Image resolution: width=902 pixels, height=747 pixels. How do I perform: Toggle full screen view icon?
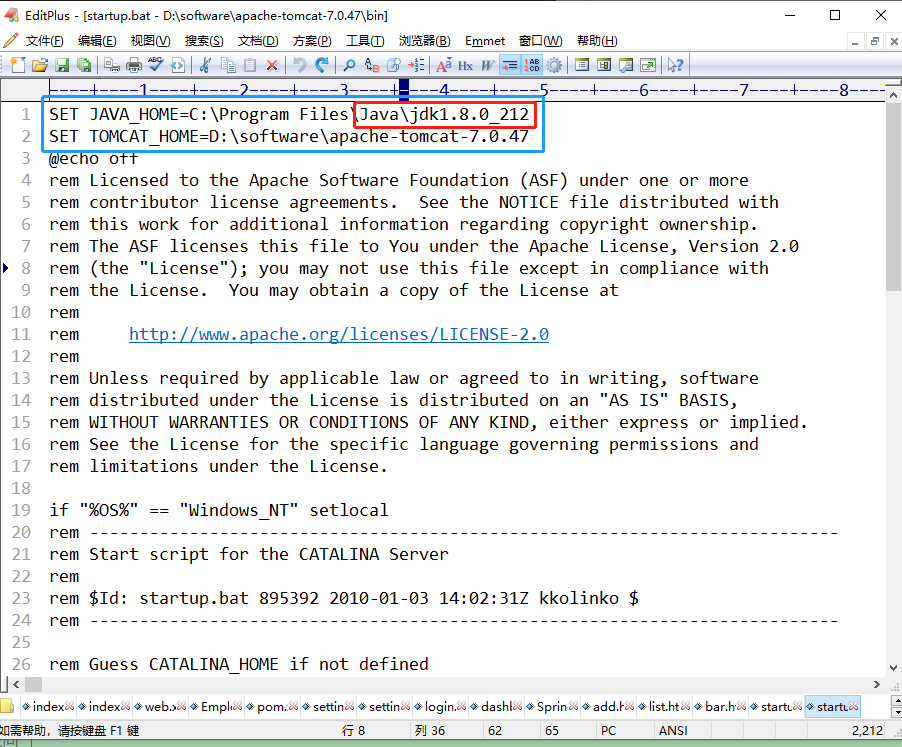point(648,66)
